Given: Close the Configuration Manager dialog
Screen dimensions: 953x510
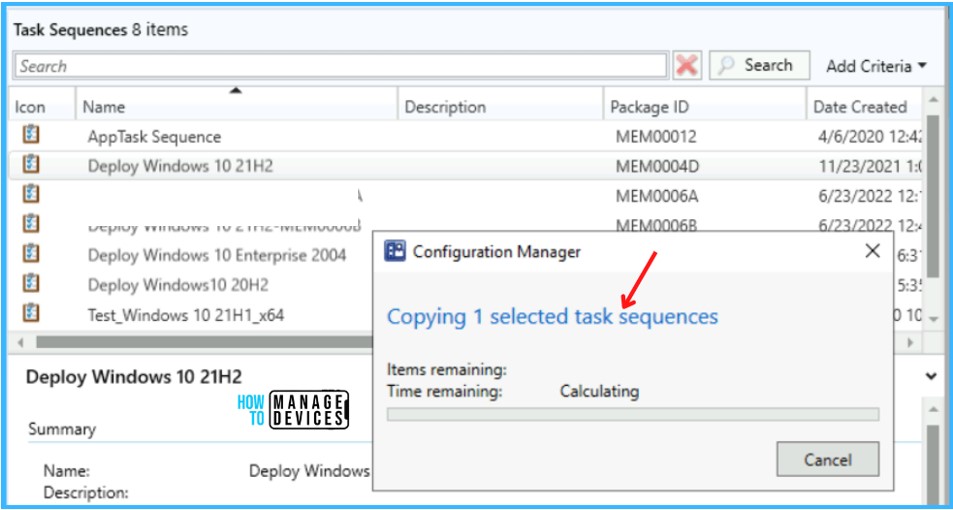Looking at the screenshot, I should pyautogui.click(x=873, y=250).
